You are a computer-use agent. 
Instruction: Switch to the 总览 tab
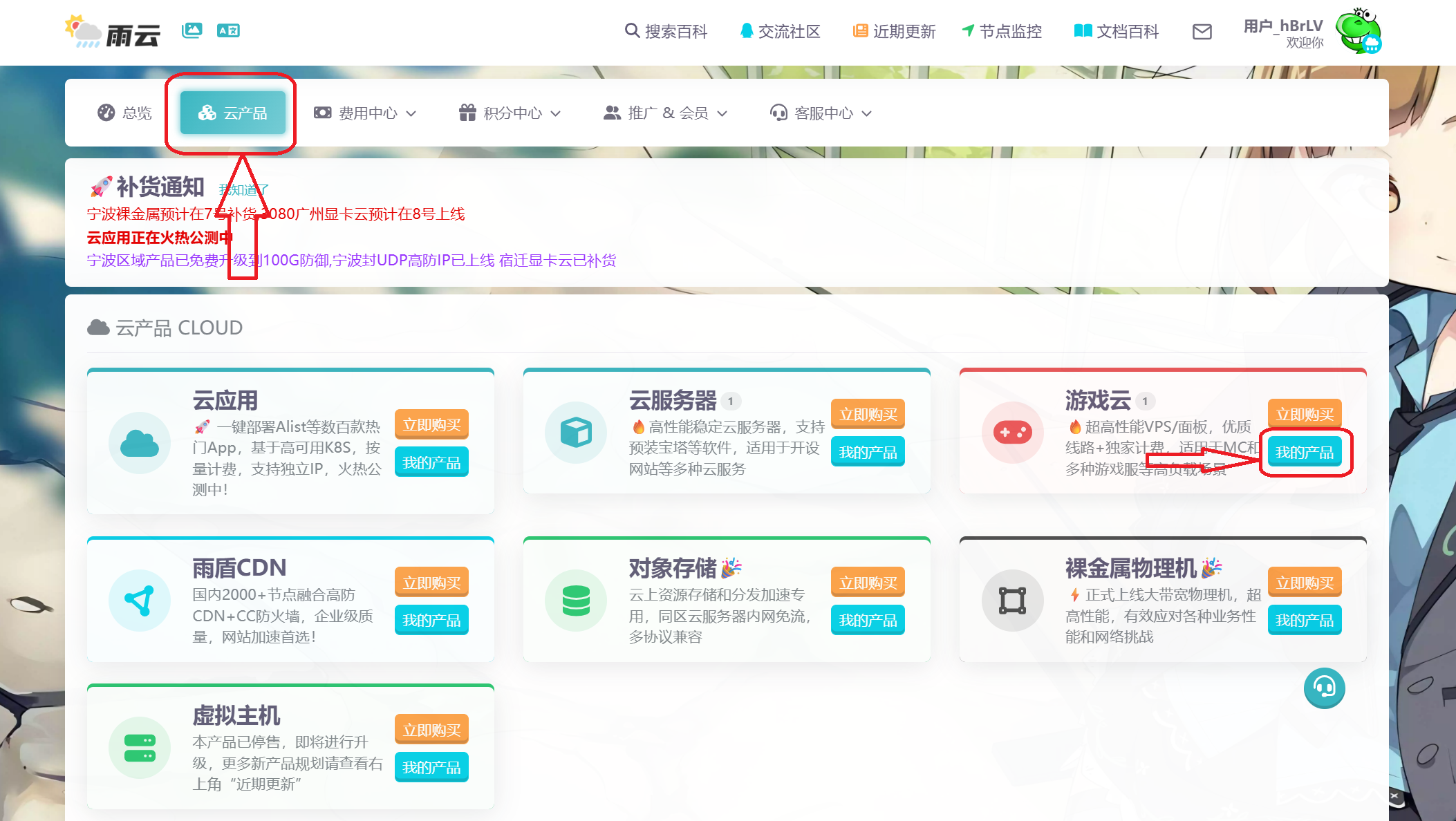point(125,113)
